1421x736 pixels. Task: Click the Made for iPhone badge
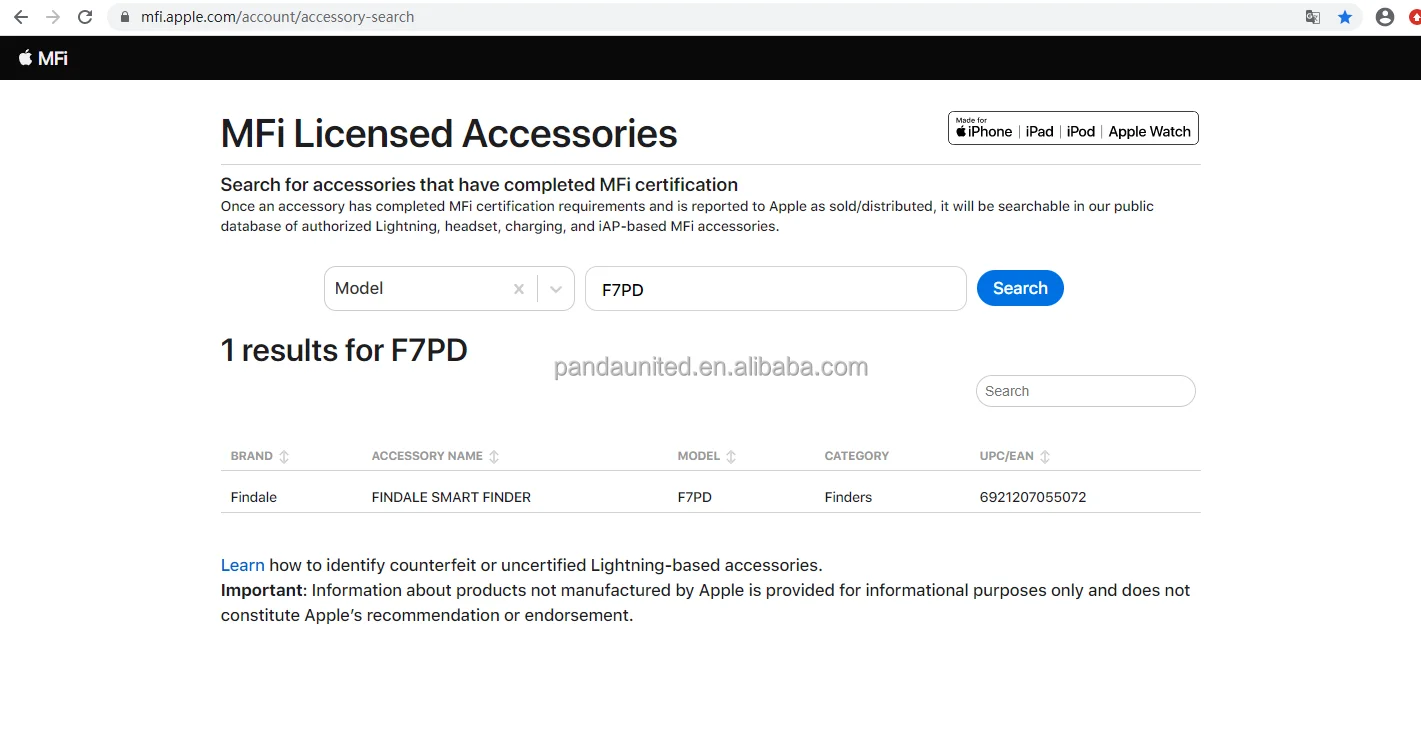pyautogui.click(x=1073, y=128)
